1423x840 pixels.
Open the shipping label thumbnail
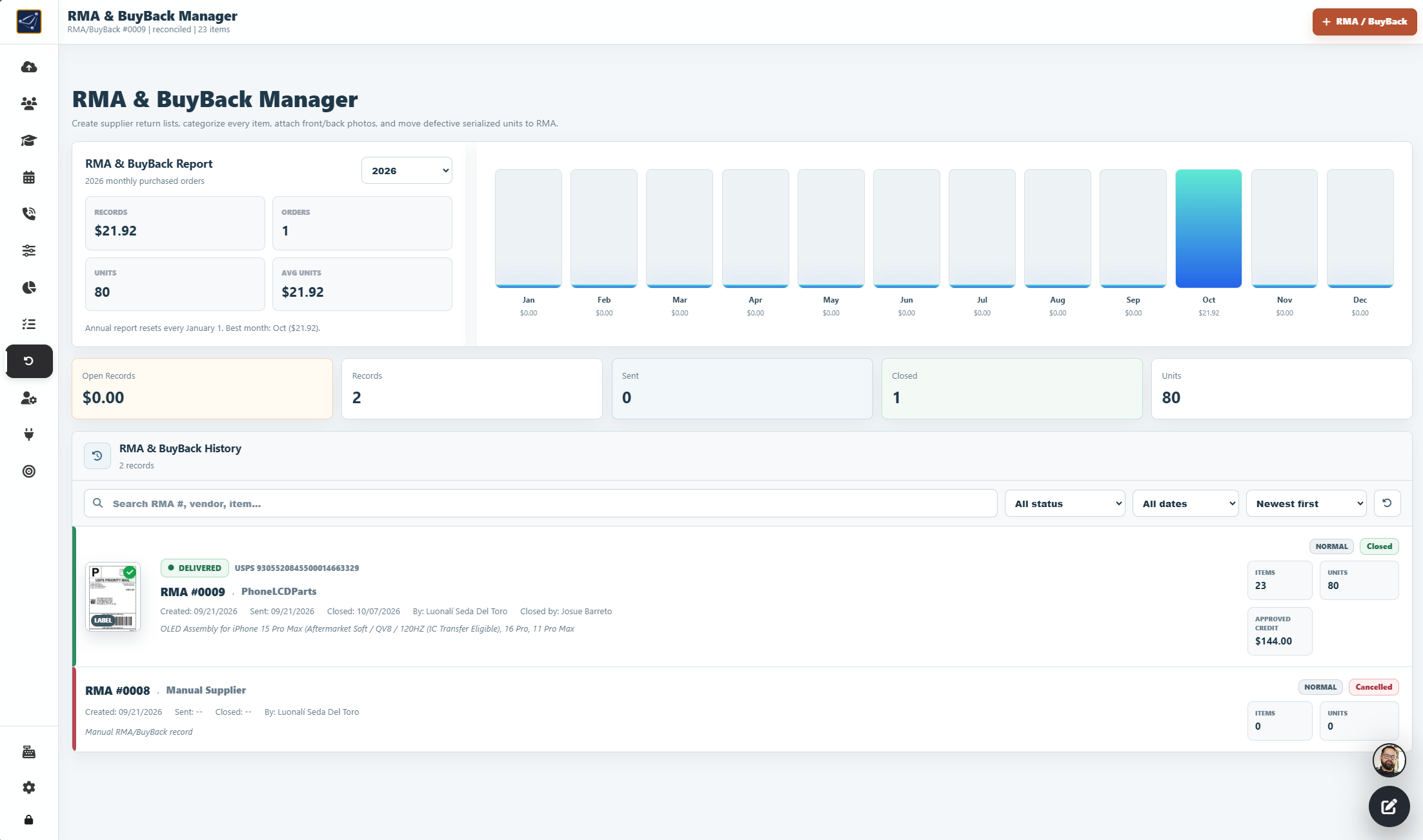[x=113, y=597]
